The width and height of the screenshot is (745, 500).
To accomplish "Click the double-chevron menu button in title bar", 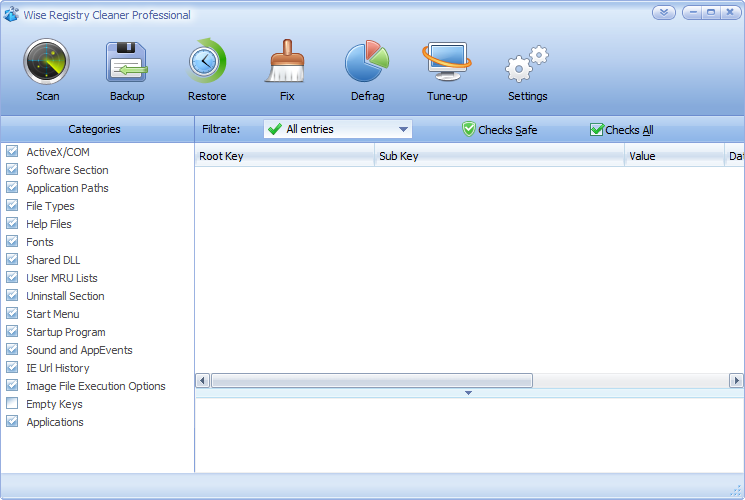I will click(x=664, y=12).
